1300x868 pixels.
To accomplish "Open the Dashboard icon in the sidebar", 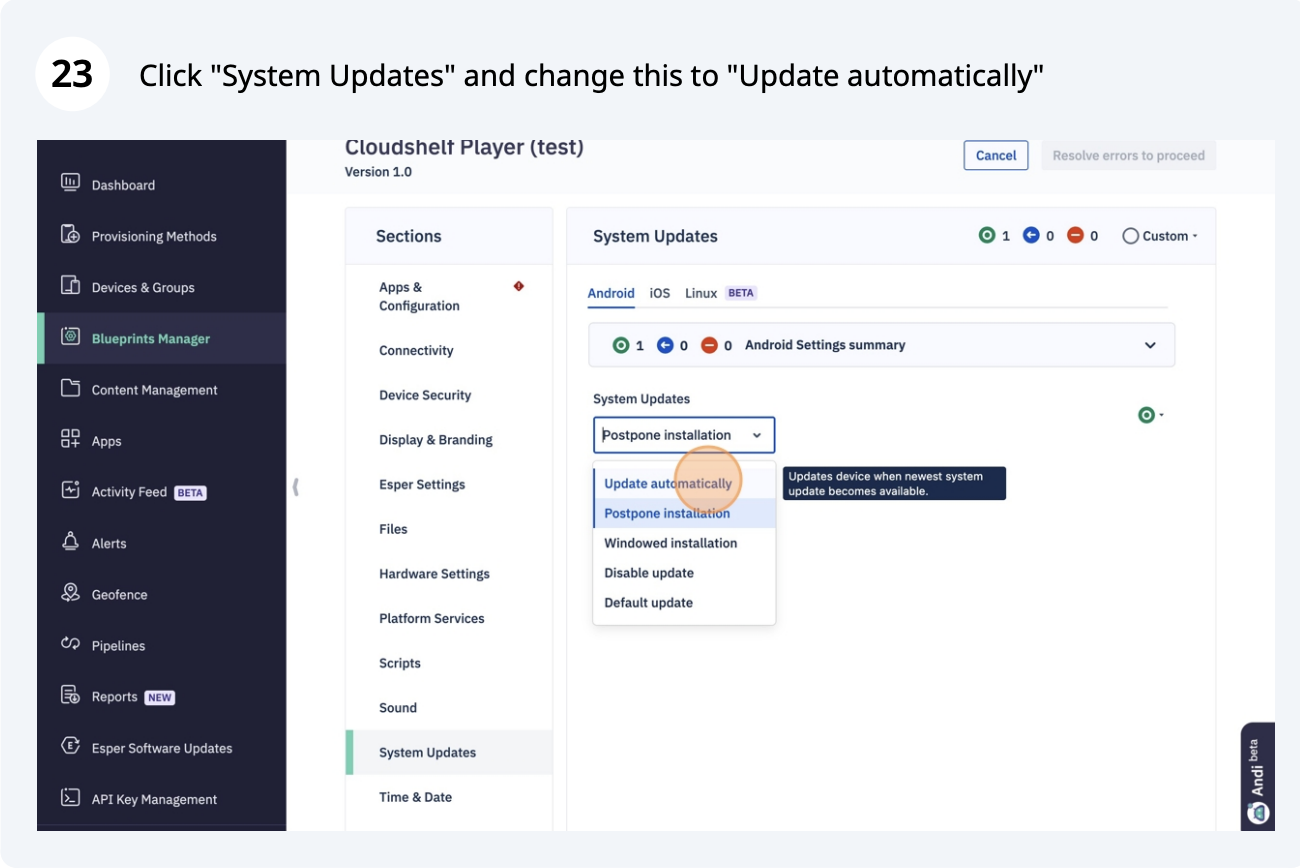I will click(70, 183).
